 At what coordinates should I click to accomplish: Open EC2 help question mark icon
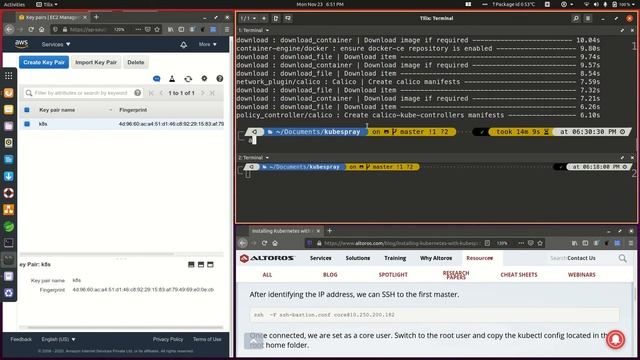pyautogui.click(x=220, y=78)
